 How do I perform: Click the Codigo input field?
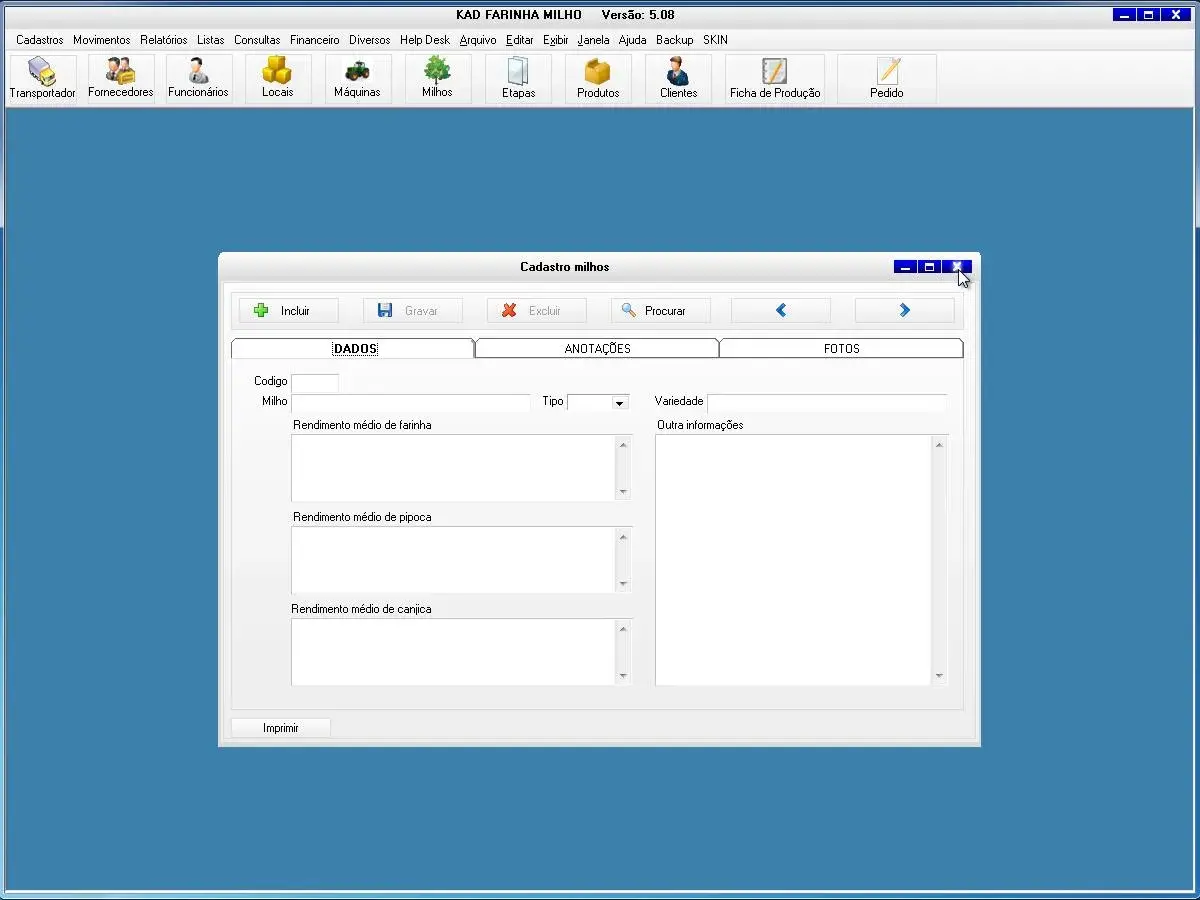point(315,382)
